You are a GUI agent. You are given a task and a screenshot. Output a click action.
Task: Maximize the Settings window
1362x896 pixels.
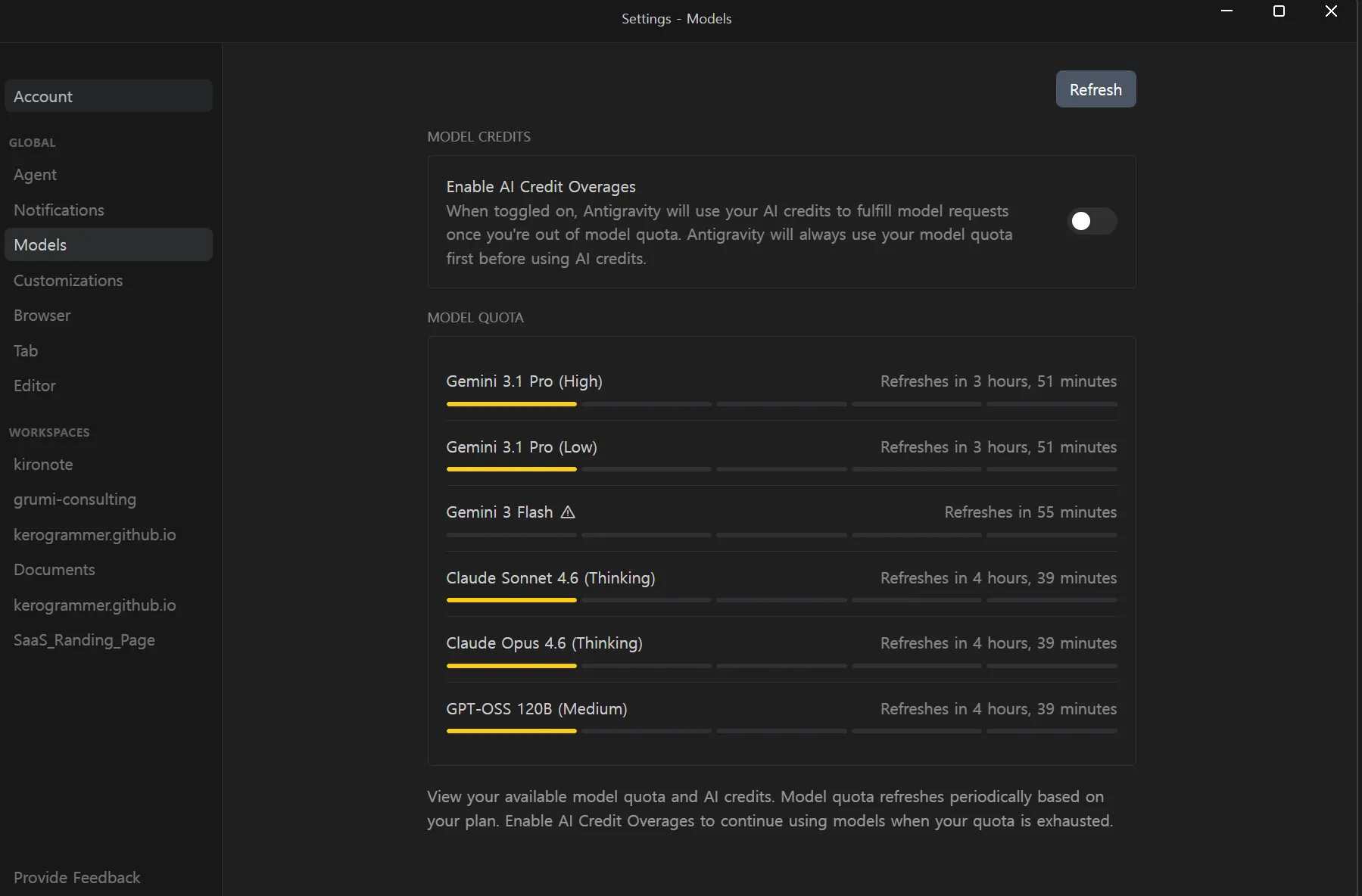click(1279, 11)
